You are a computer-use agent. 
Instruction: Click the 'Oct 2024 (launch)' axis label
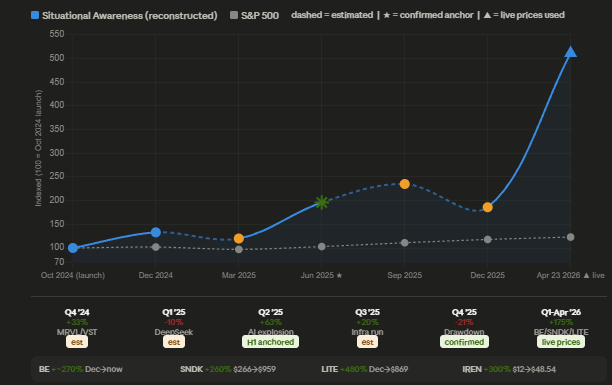point(73,275)
